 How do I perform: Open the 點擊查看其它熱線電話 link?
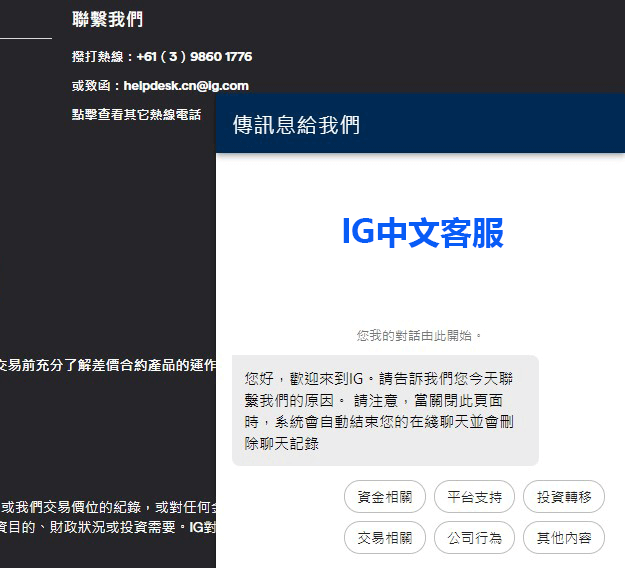point(136,115)
